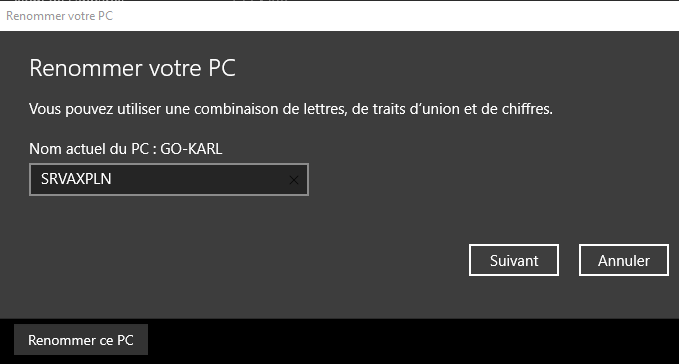This screenshot has width=679, height=364.
Task: Focus the SRVAXPLN name input field
Action: [x=169, y=180]
